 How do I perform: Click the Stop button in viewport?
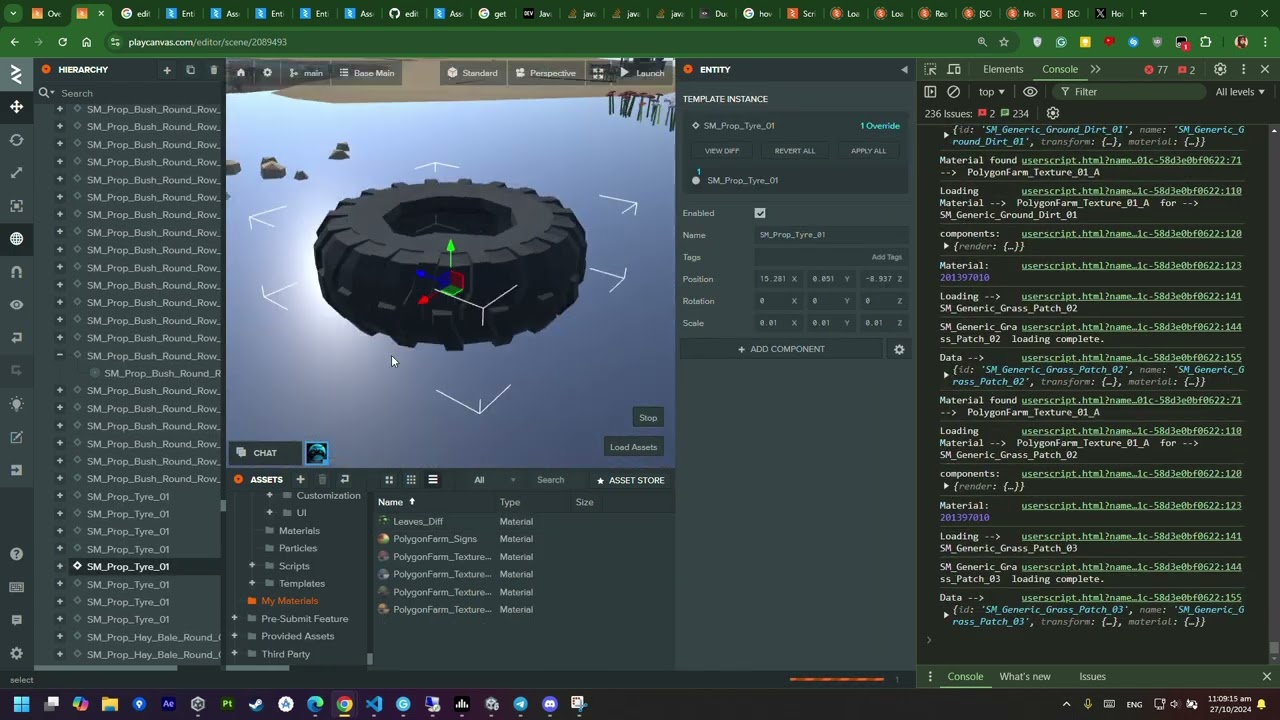648,418
